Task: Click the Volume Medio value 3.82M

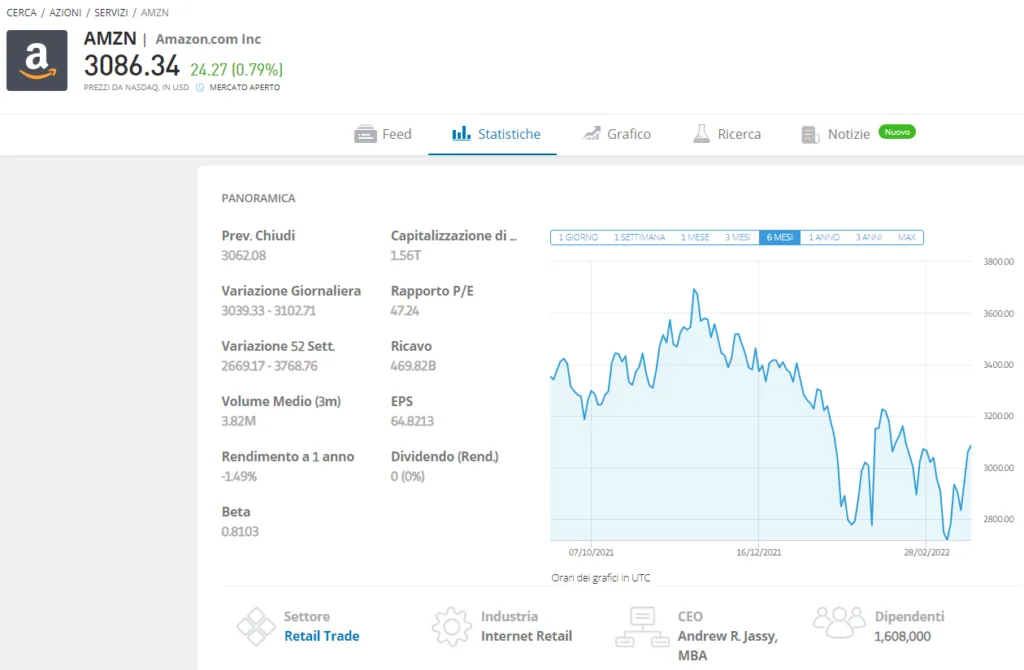Action: click(x=238, y=421)
